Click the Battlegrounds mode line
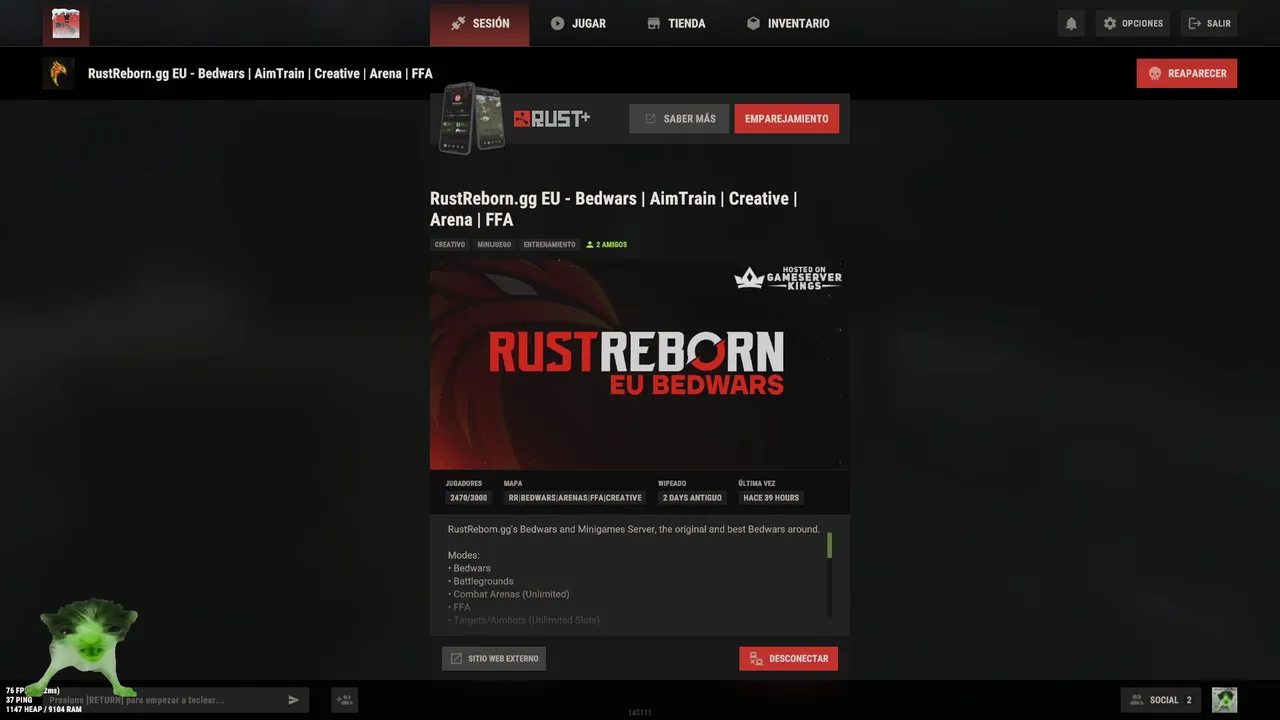The image size is (1280, 720). 483,581
